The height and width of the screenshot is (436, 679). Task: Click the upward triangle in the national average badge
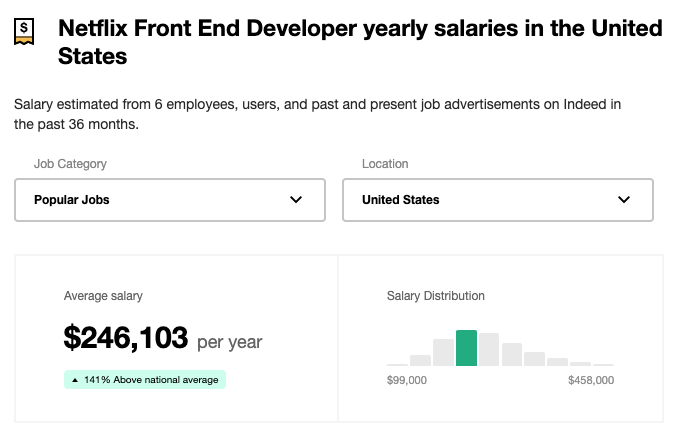tap(75, 380)
